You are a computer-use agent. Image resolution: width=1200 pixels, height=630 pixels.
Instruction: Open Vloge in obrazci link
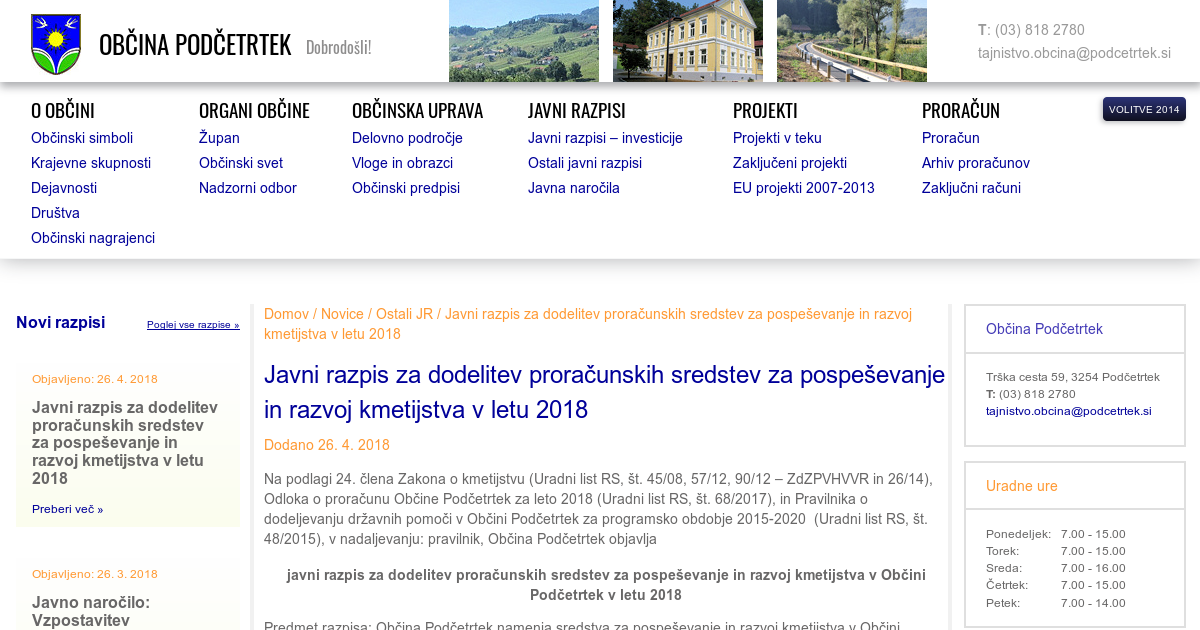pos(402,163)
